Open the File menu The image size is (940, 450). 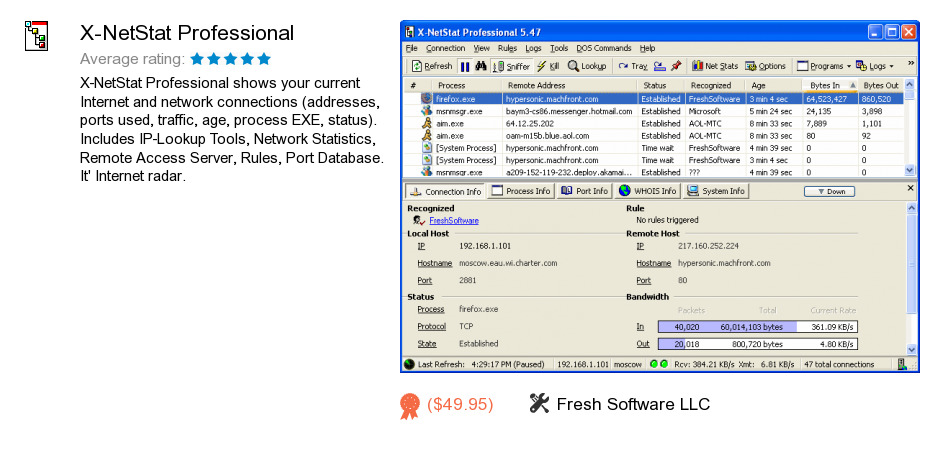(411, 49)
